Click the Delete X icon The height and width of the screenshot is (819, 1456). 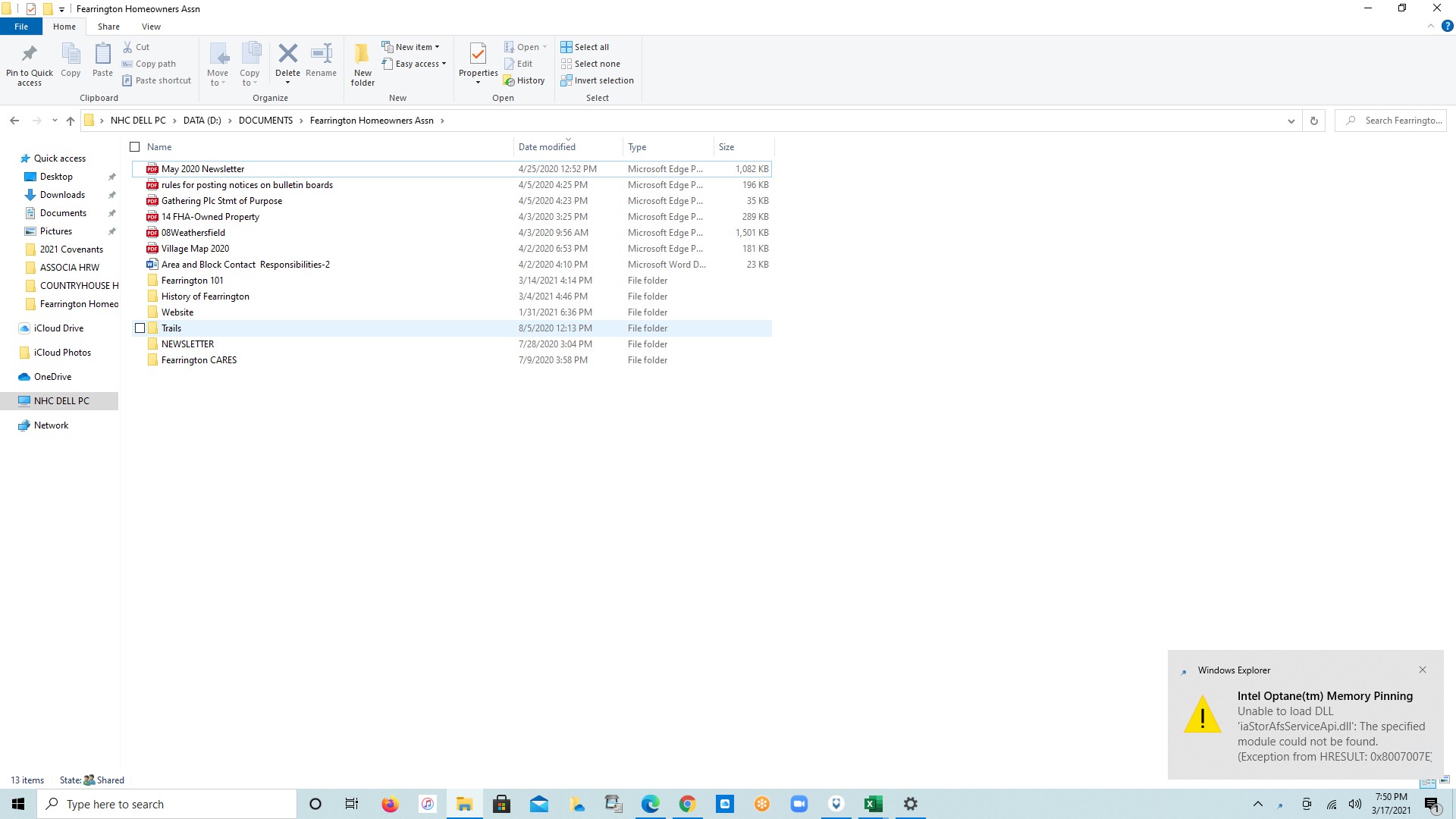click(287, 53)
